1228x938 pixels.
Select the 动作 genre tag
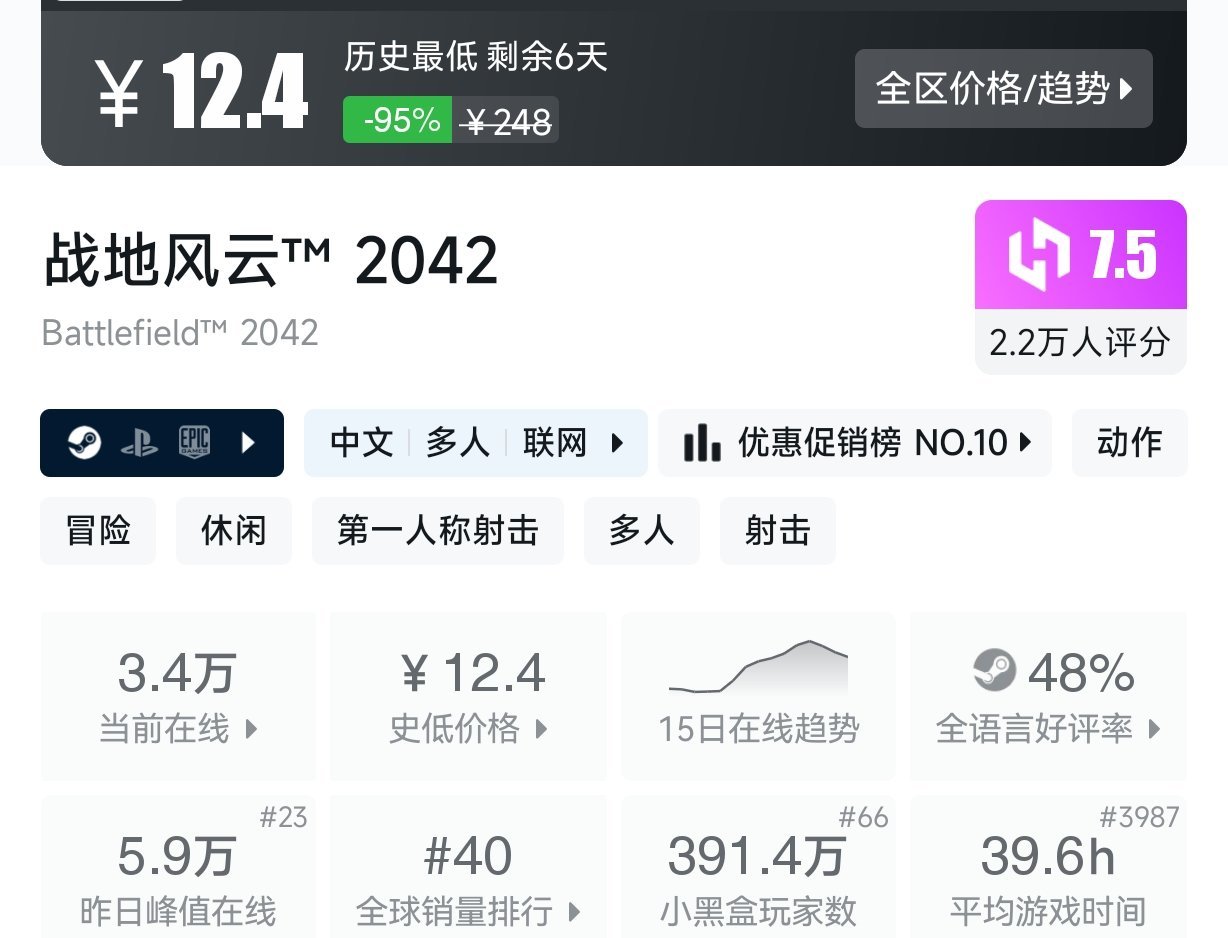1130,442
